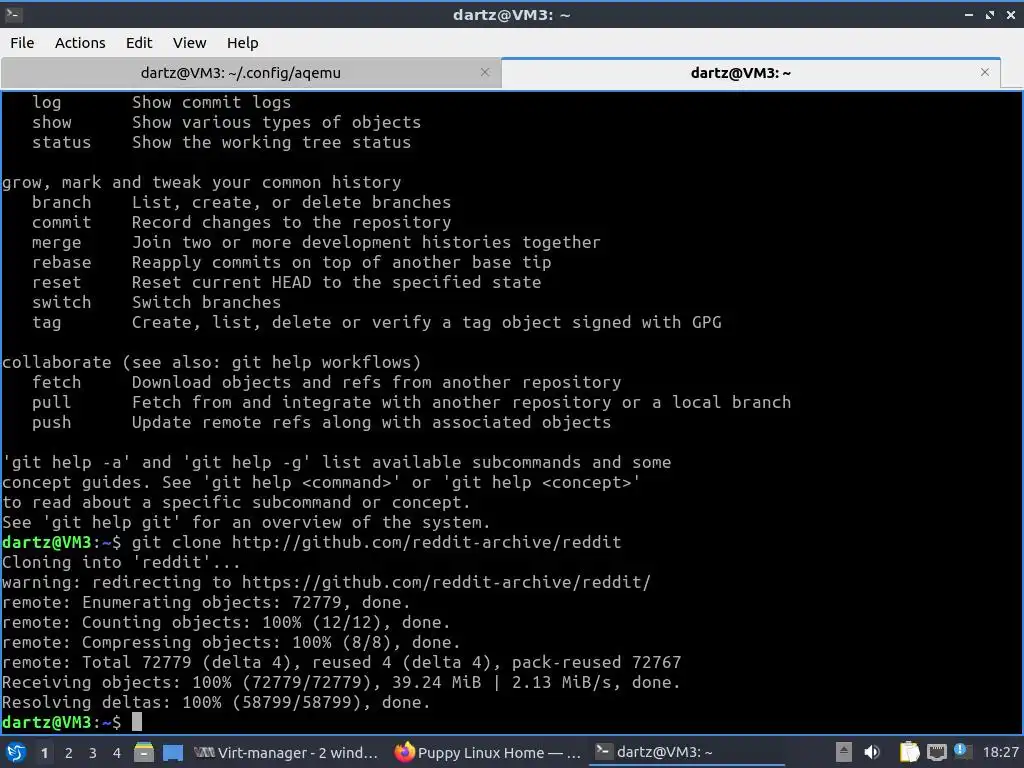Maximize the terminal window
The height and width of the screenshot is (768, 1024).
[x=990, y=14]
